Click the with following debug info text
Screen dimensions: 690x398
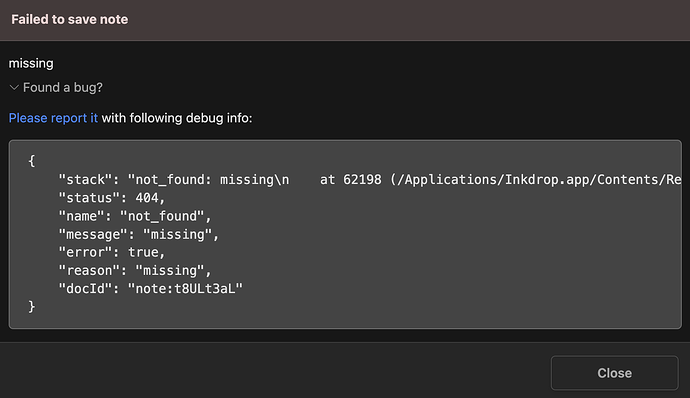click(x=177, y=118)
